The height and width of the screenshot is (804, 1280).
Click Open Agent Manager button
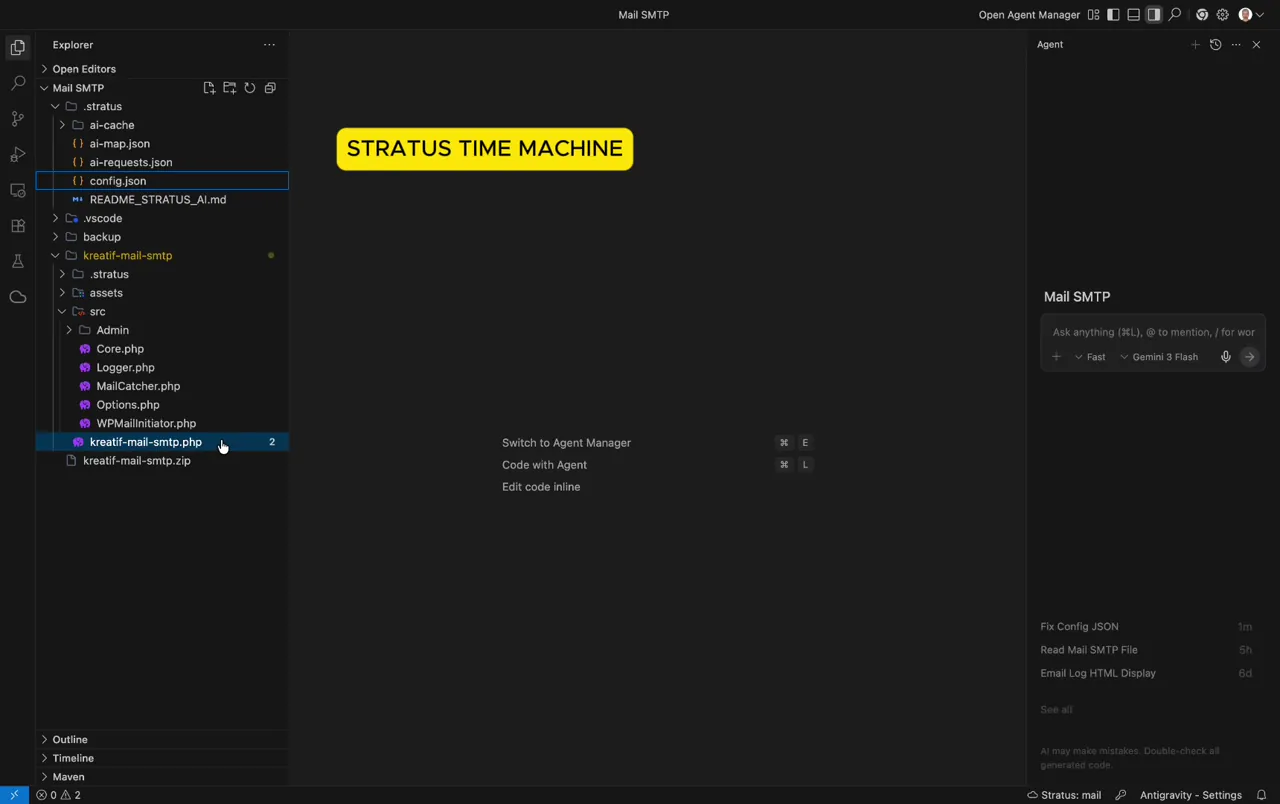[1028, 15]
